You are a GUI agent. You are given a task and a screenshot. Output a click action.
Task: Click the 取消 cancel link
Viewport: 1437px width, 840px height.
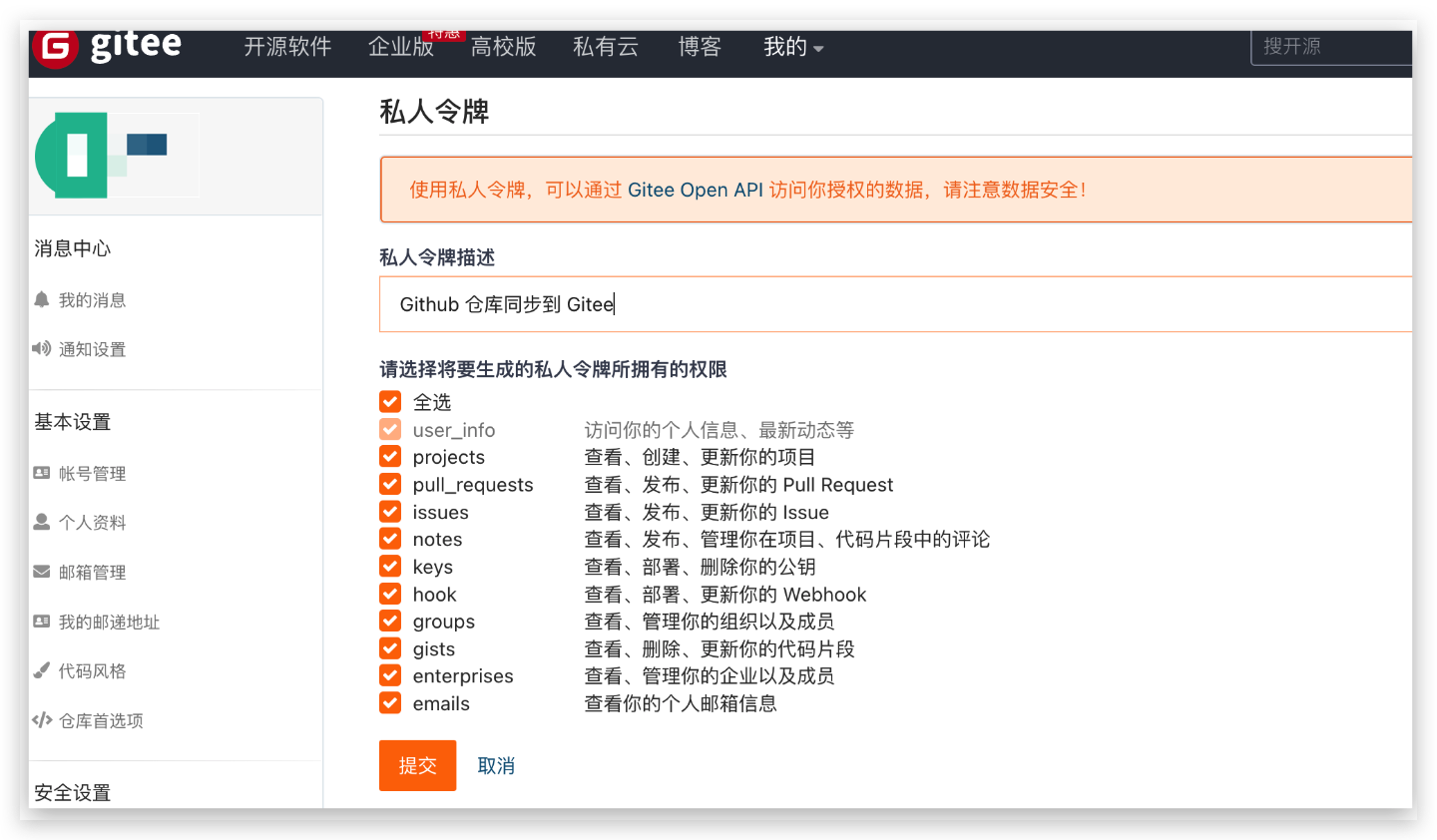pyautogui.click(x=496, y=765)
